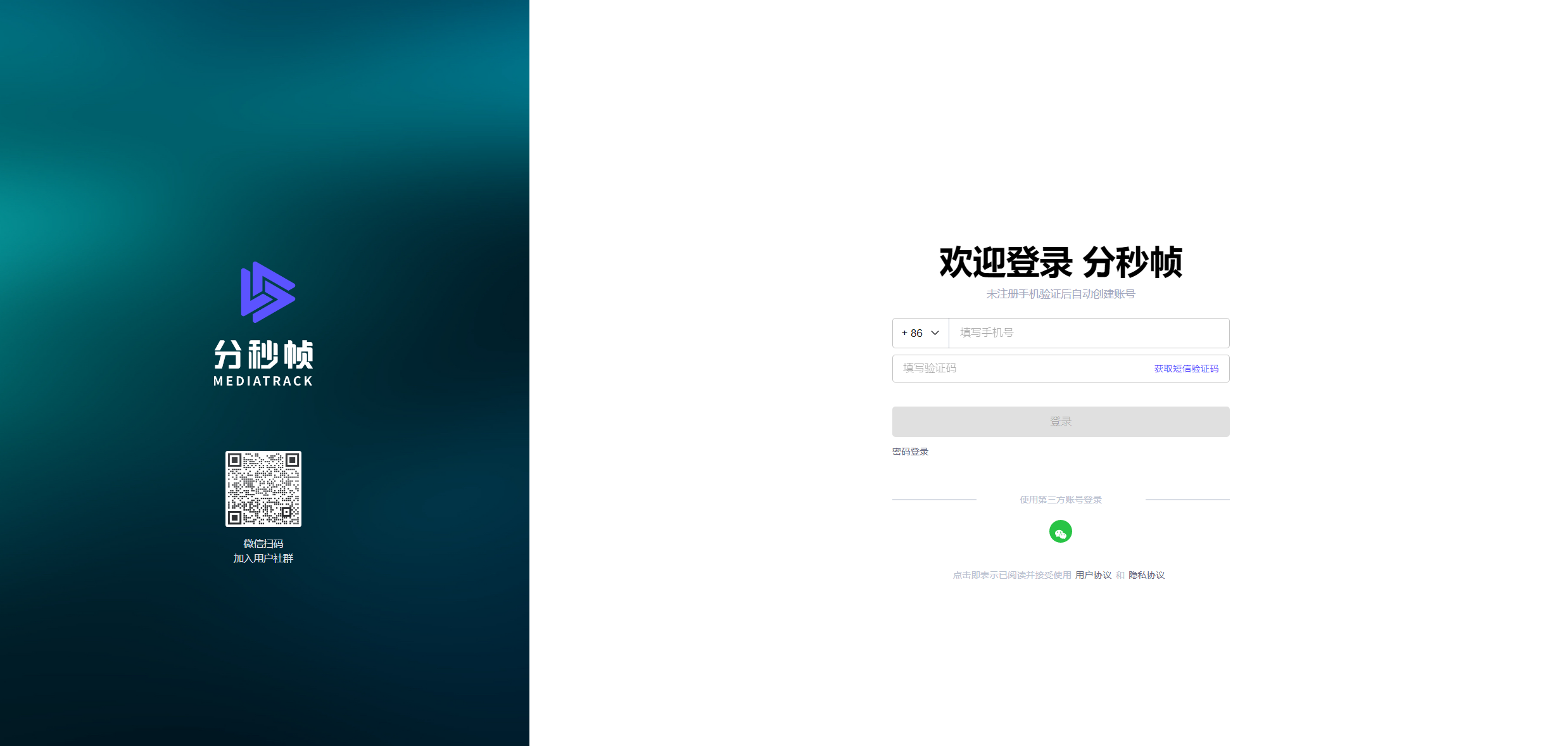Click the 使用第三方账号登录 label
Image resolution: width=1568 pixels, height=746 pixels.
click(x=1061, y=500)
